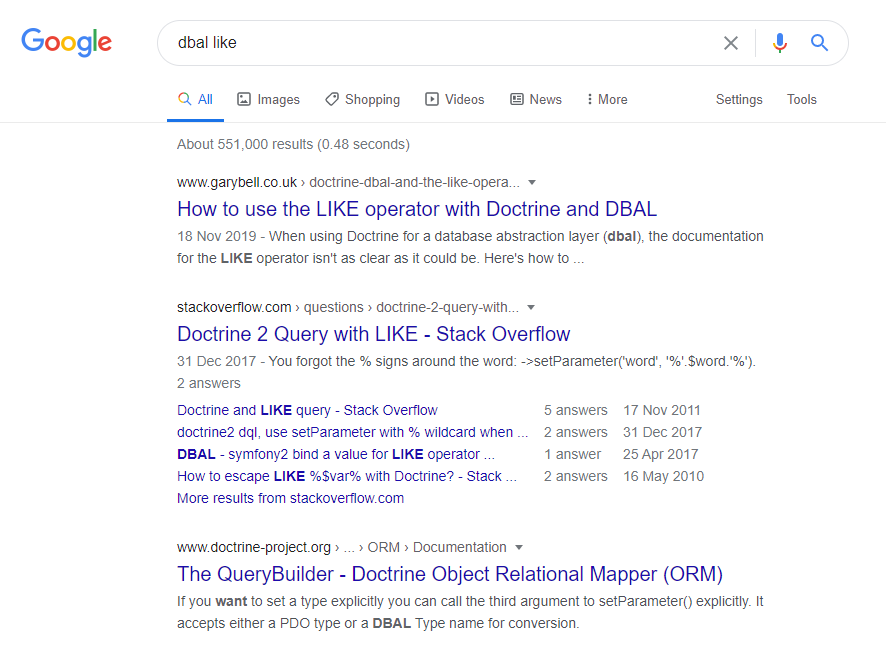886x653 pixels.
Task: Click the Google logo
Action: 67,42
